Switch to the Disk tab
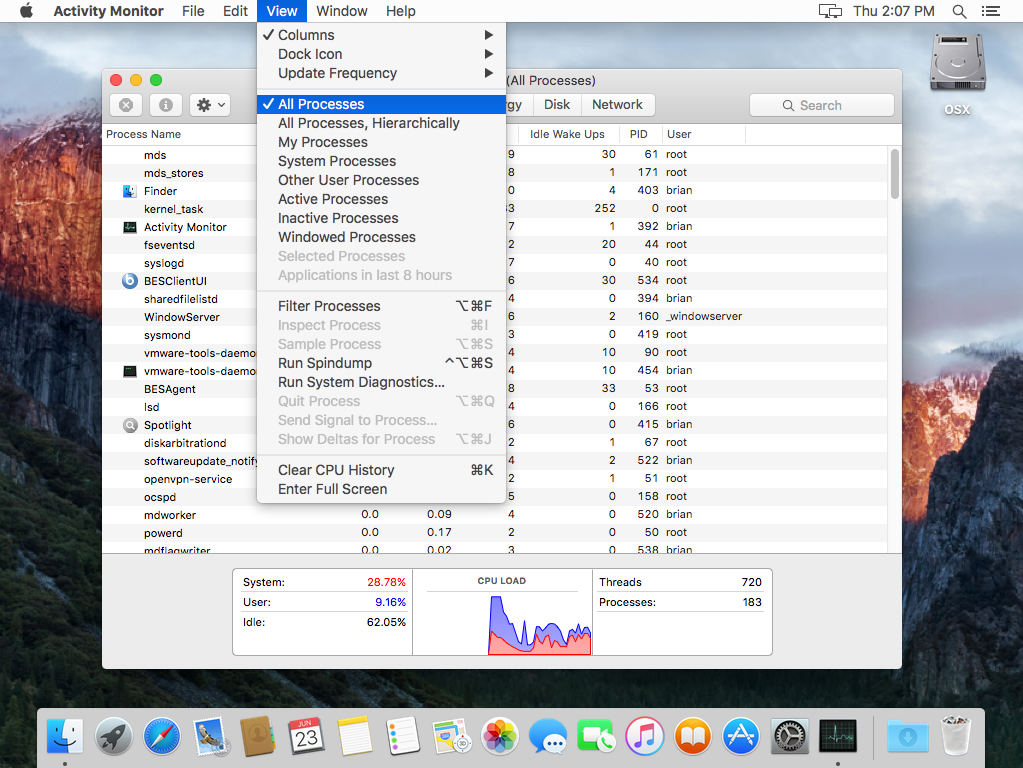 (557, 105)
